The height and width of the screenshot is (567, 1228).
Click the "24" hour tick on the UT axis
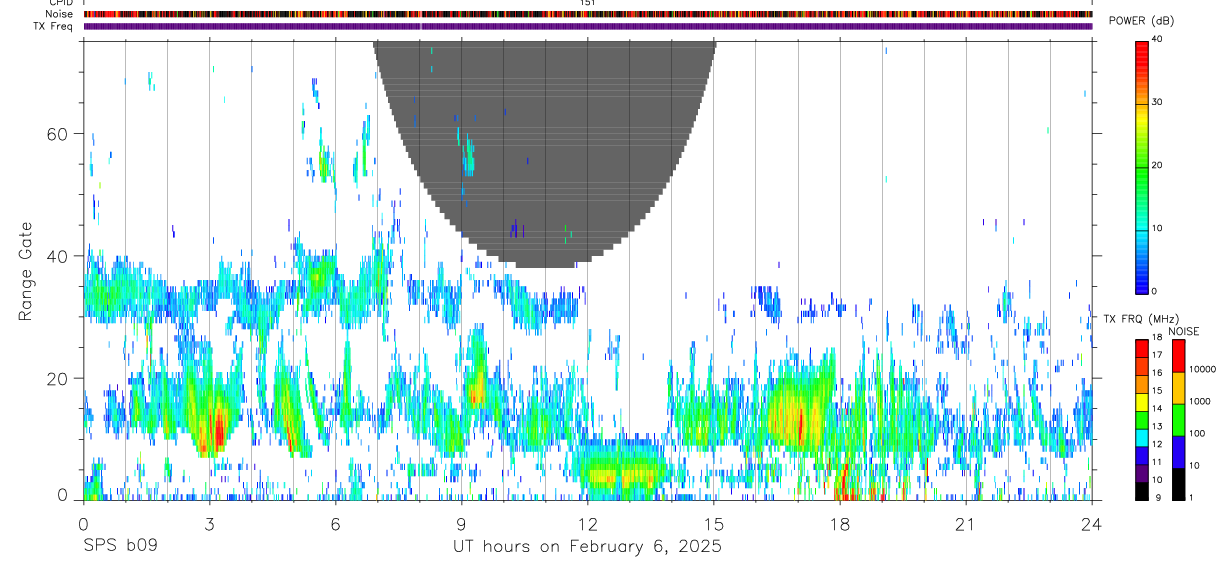click(x=1092, y=524)
